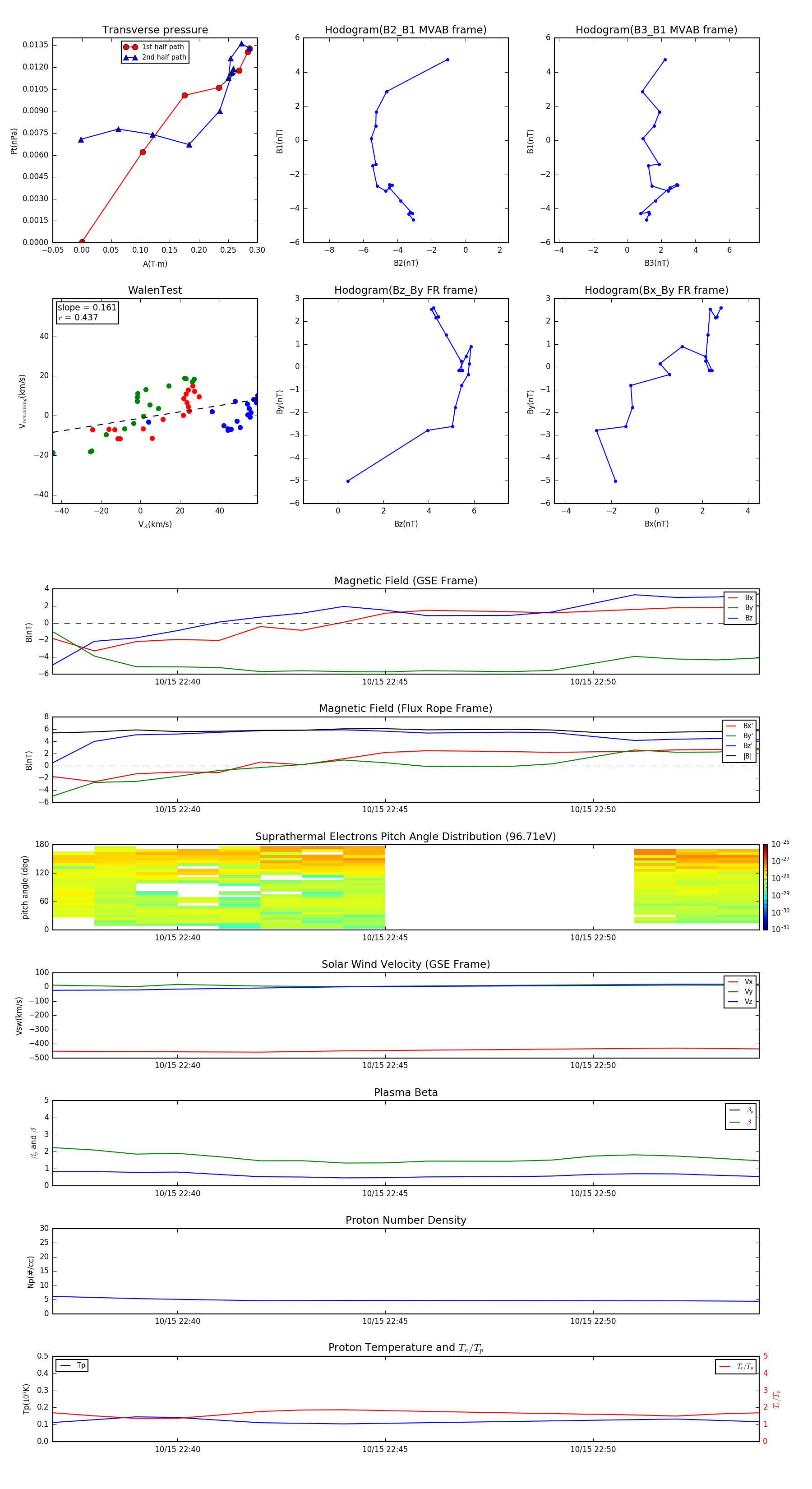This screenshot has width=812, height=1489.
Task: Click the "10^-31" colorbar tick label
Action: (x=780, y=929)
